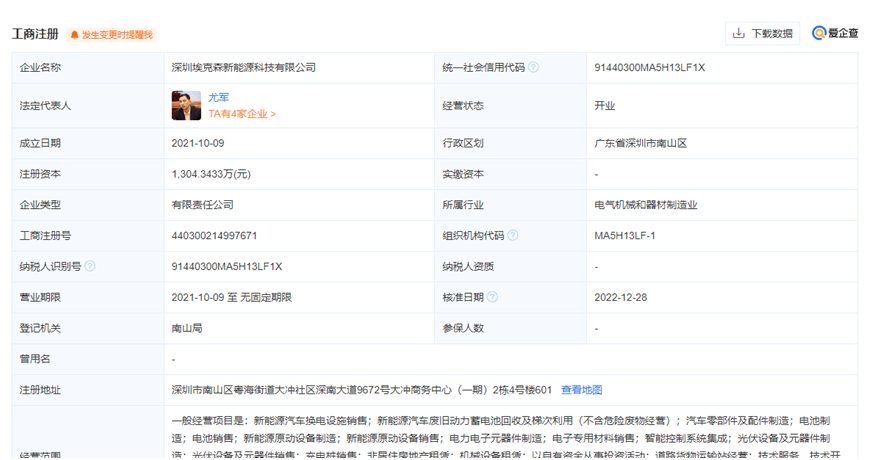Viewport: 869px width, 460px height.
Task: Select approval date 2022-12-28
Action: click(621, 297)
